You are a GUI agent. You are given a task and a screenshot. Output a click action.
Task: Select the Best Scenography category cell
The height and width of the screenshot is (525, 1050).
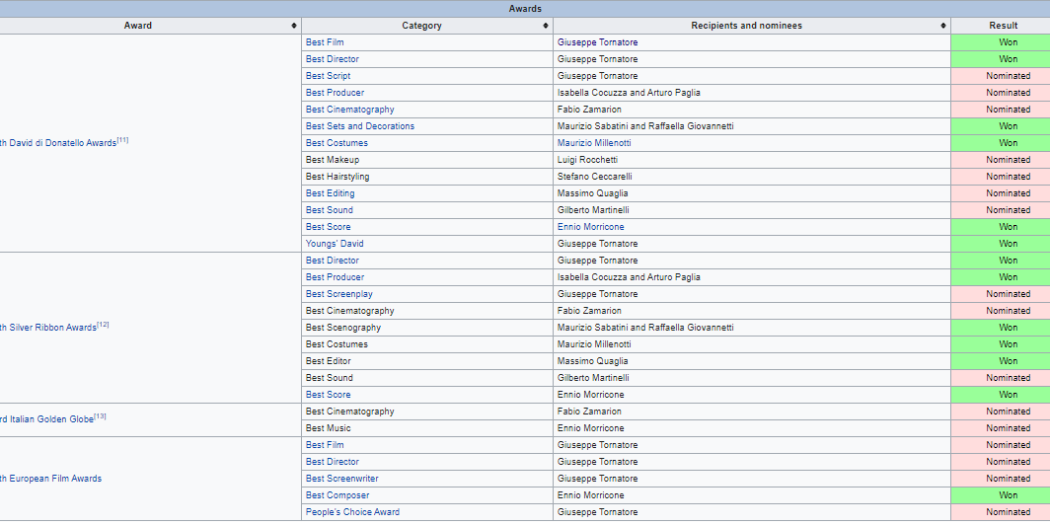[427, 327]
